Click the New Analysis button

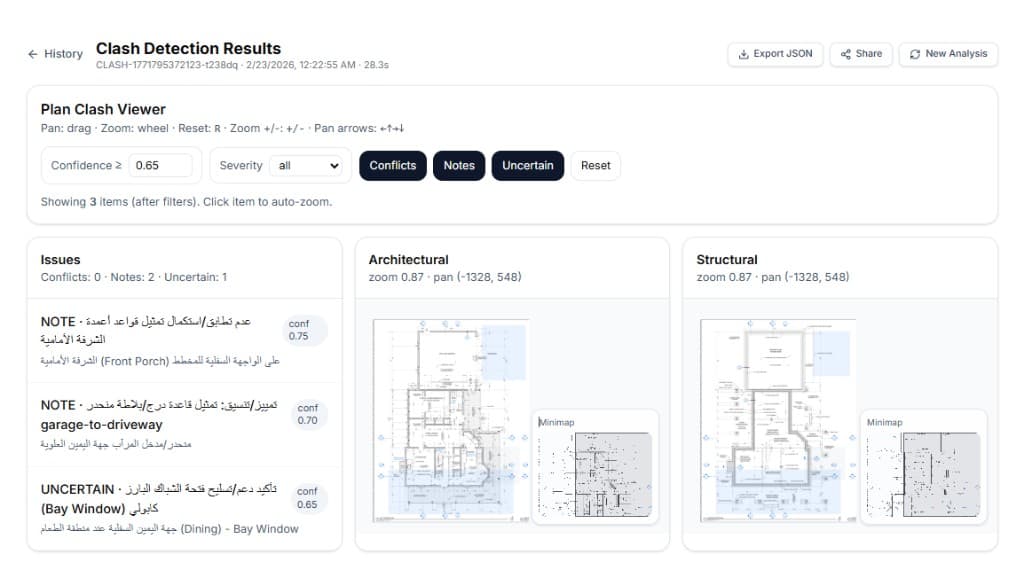[948, 54]
